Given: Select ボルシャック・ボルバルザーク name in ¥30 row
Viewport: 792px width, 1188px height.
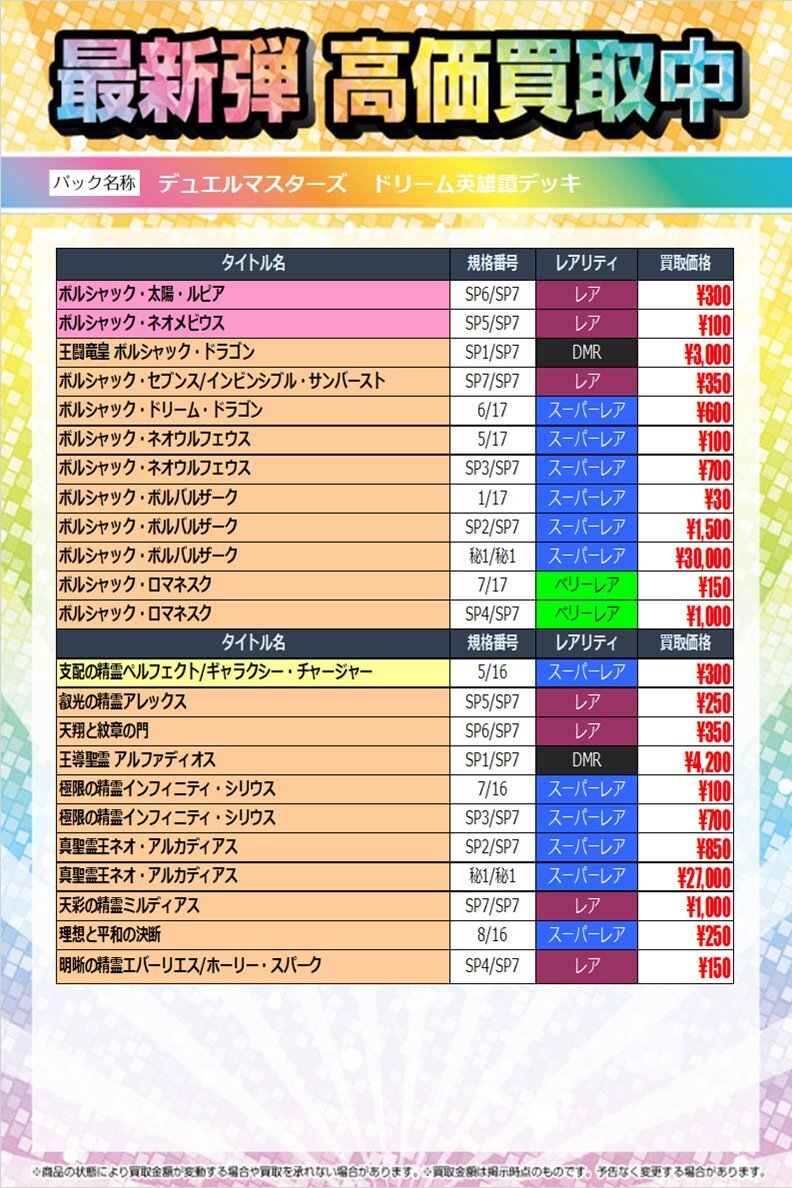Looking at the screenshot, I should pos(149,498).
